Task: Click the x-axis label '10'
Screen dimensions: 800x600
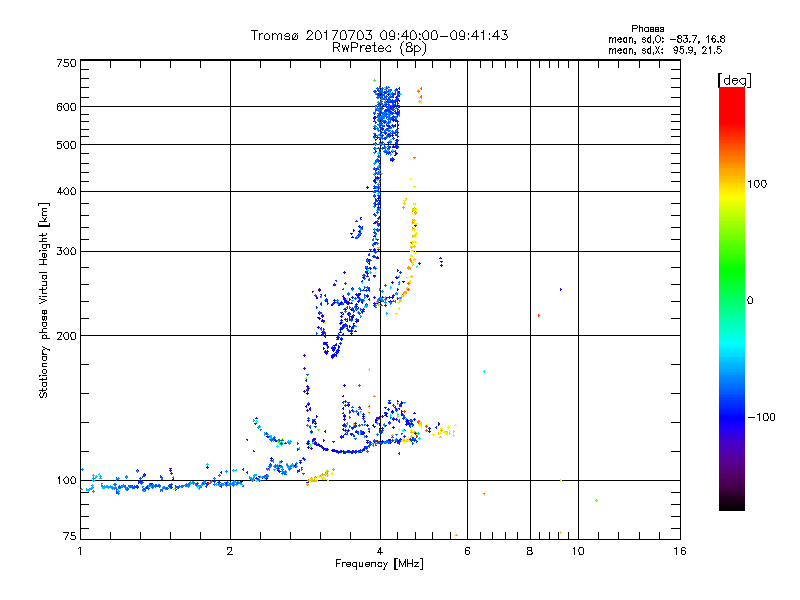Action: [x=578, y=551]
